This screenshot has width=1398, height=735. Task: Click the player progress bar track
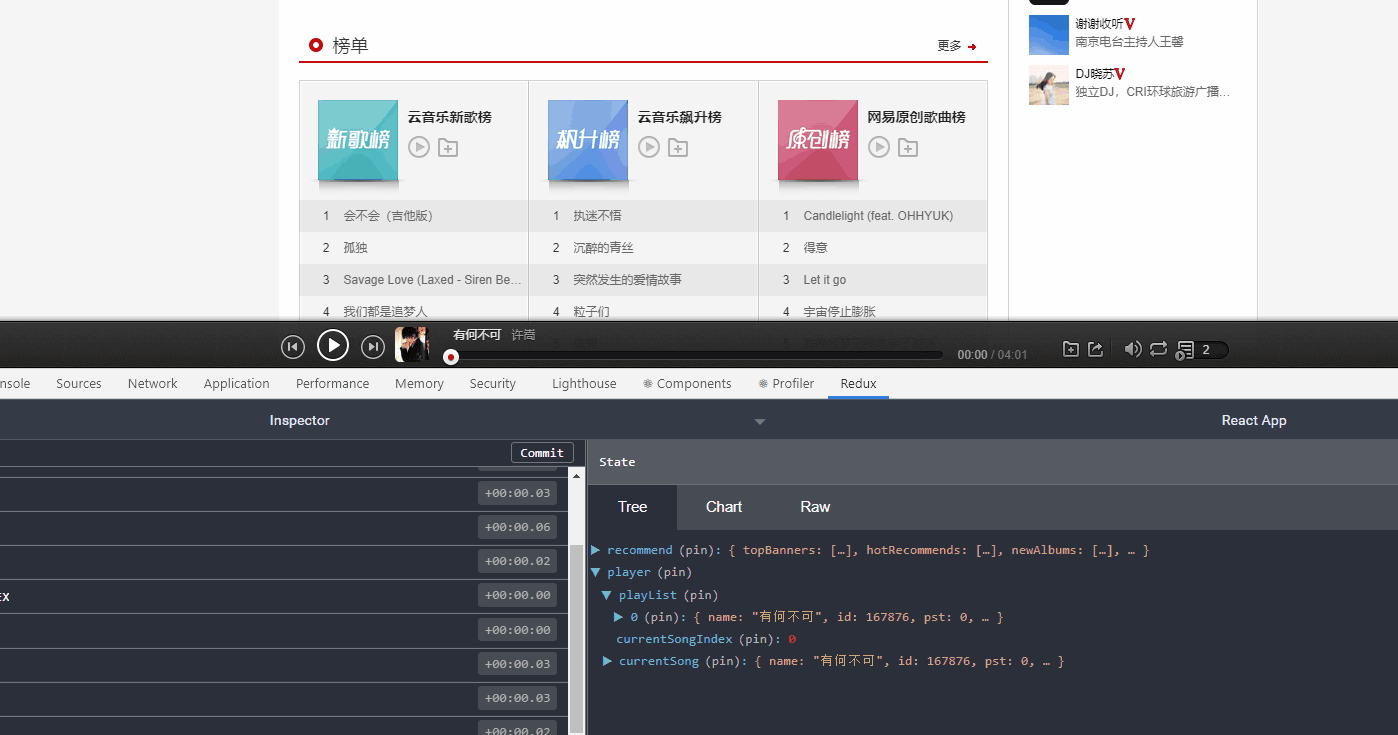tap(697, 355)
